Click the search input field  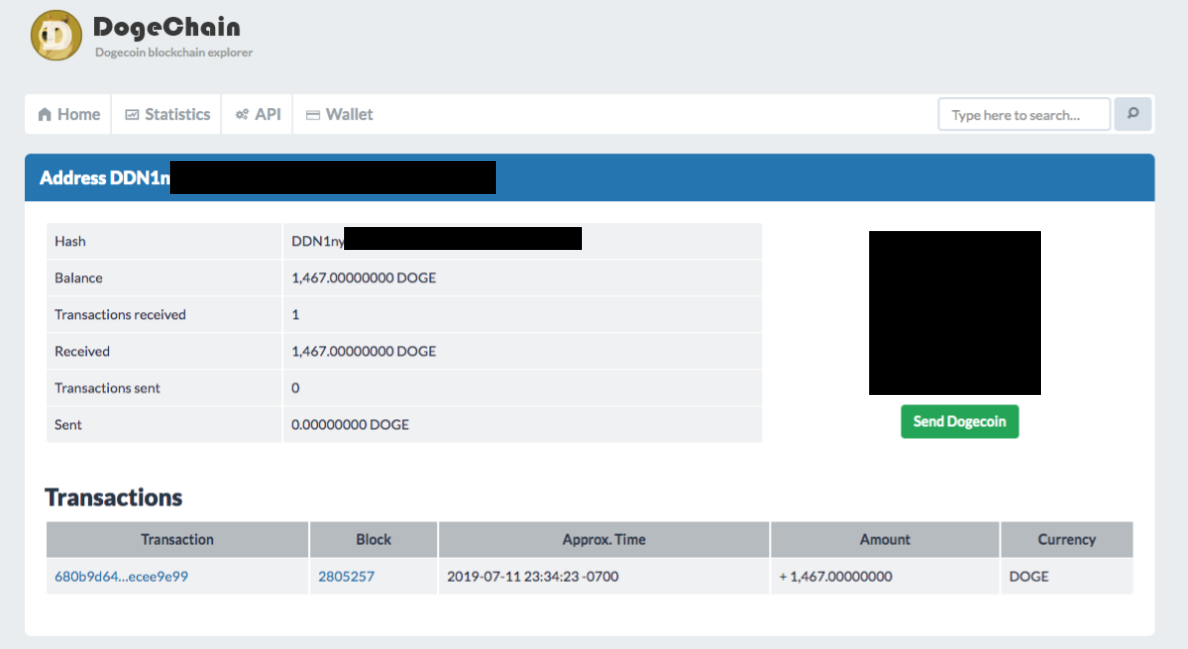click(1024, 114)
